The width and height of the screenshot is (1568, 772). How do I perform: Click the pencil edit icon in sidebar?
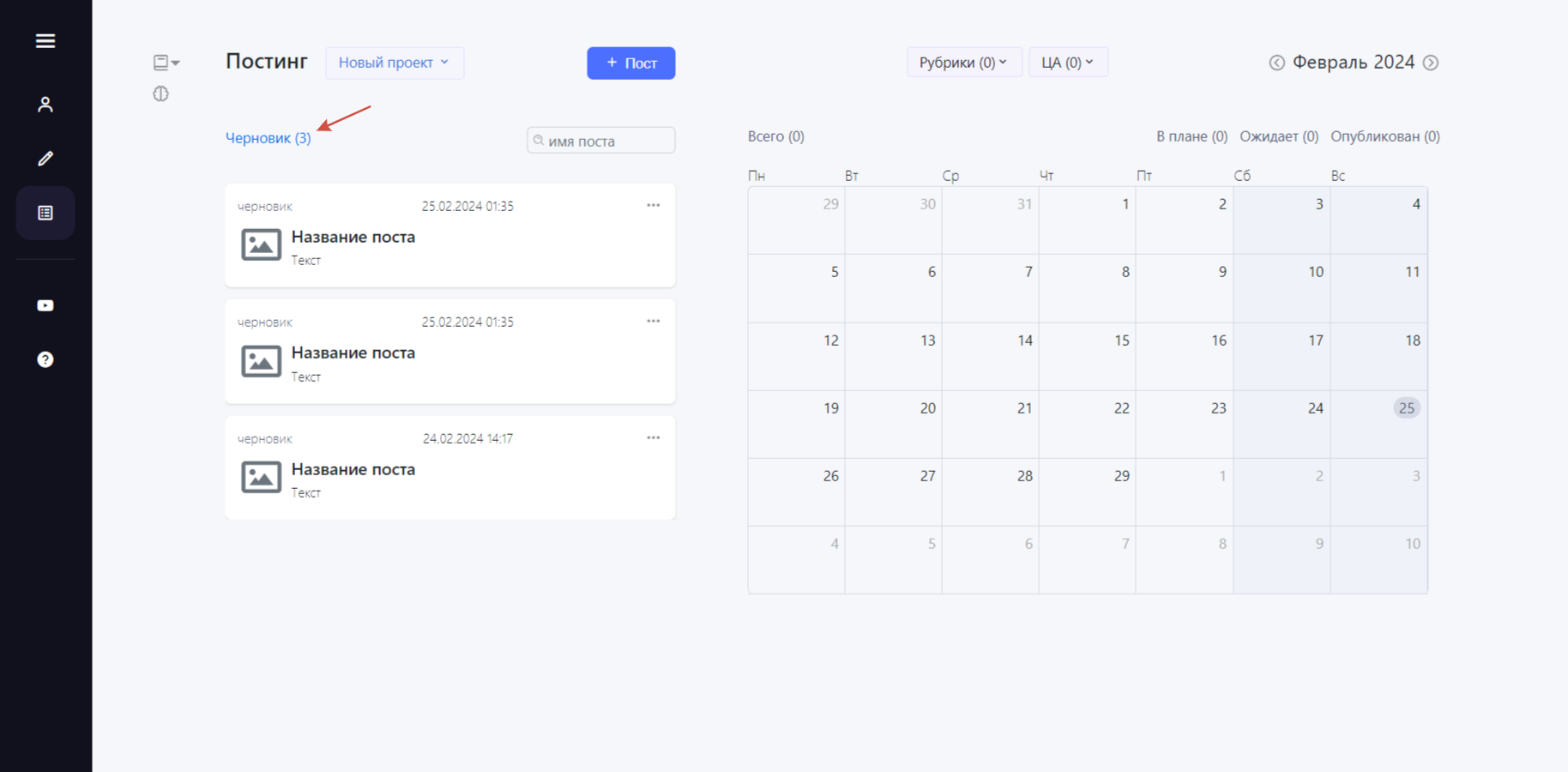(45, 158)
